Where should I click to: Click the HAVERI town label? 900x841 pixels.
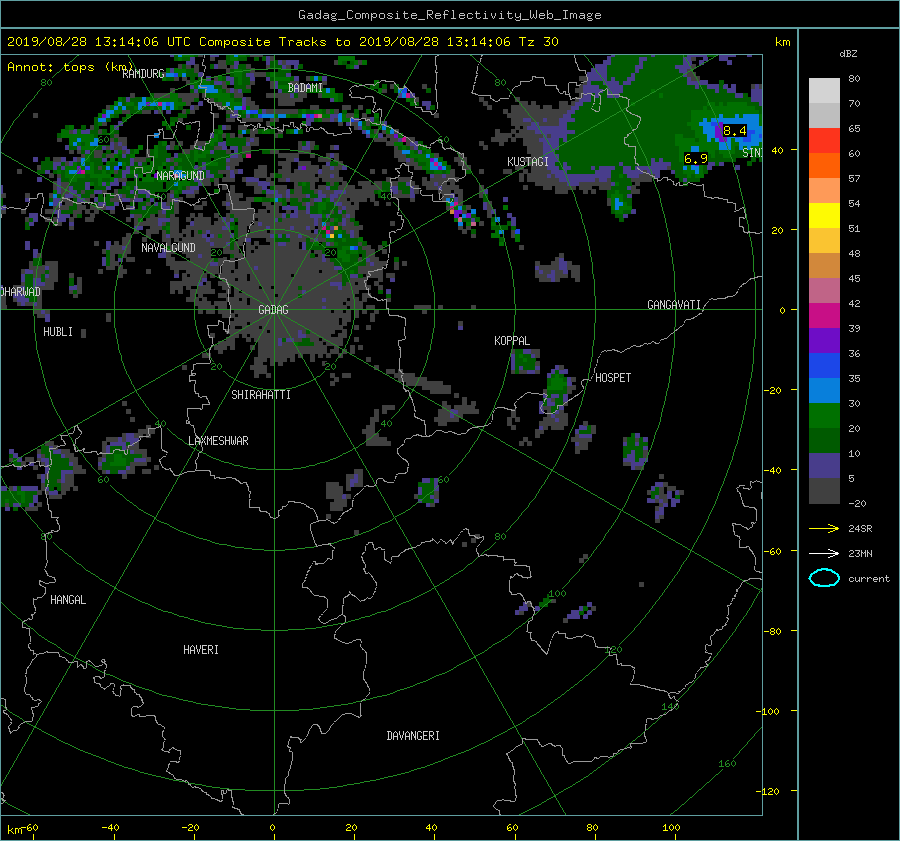pyautogui.click(x=201, y=650)
